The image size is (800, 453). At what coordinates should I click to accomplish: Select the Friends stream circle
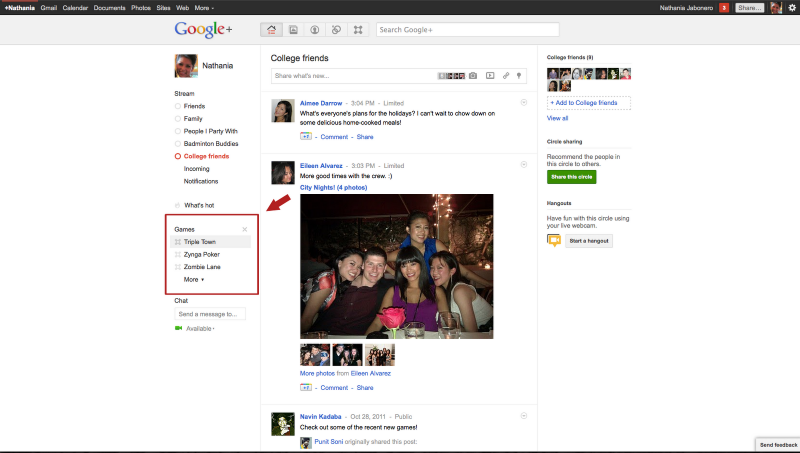pos(194,105)
